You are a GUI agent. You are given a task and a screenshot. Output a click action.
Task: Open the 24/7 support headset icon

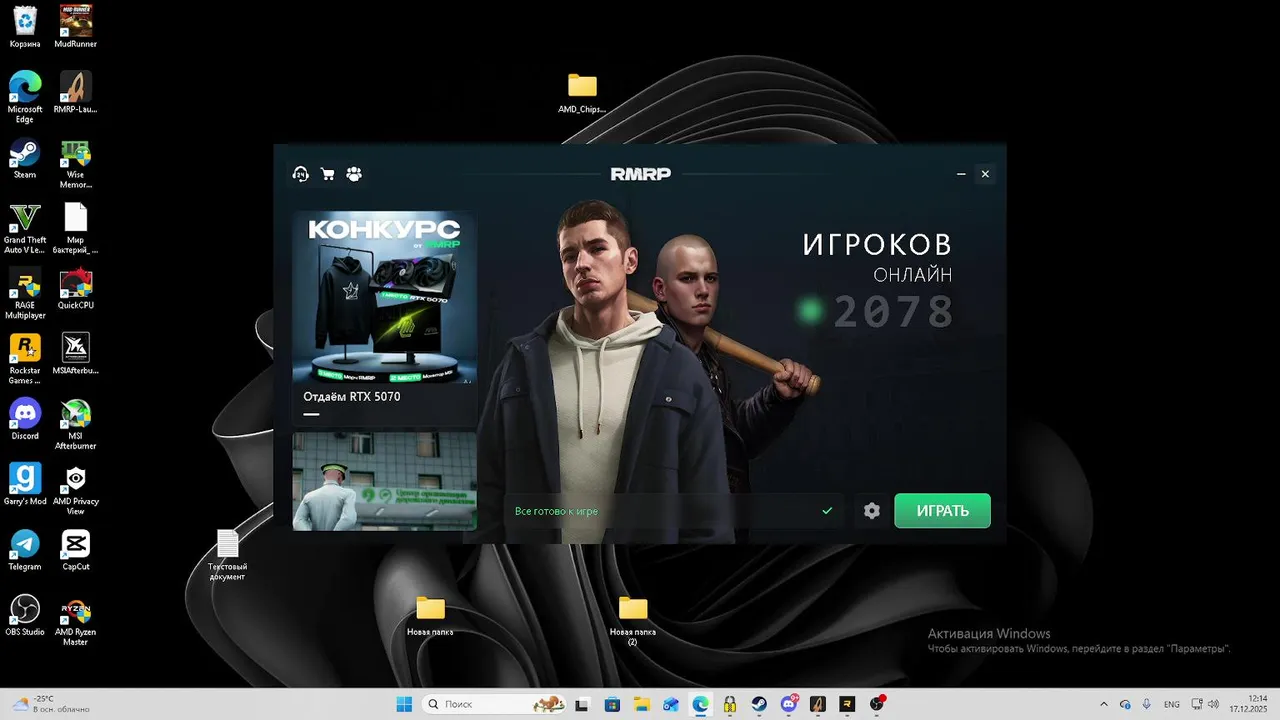(300, 174)
